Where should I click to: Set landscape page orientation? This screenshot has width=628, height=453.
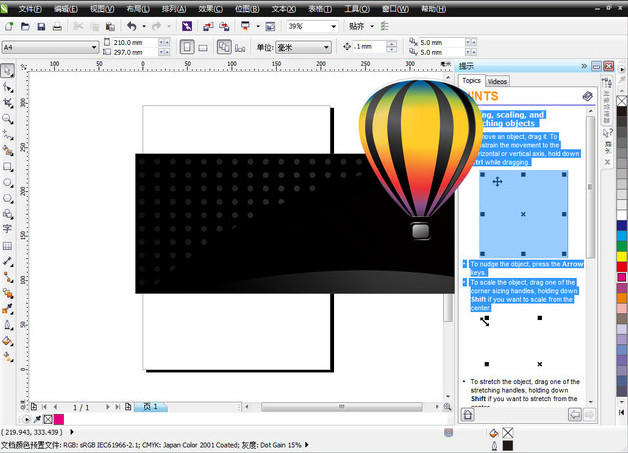click(x=203, y=48)
